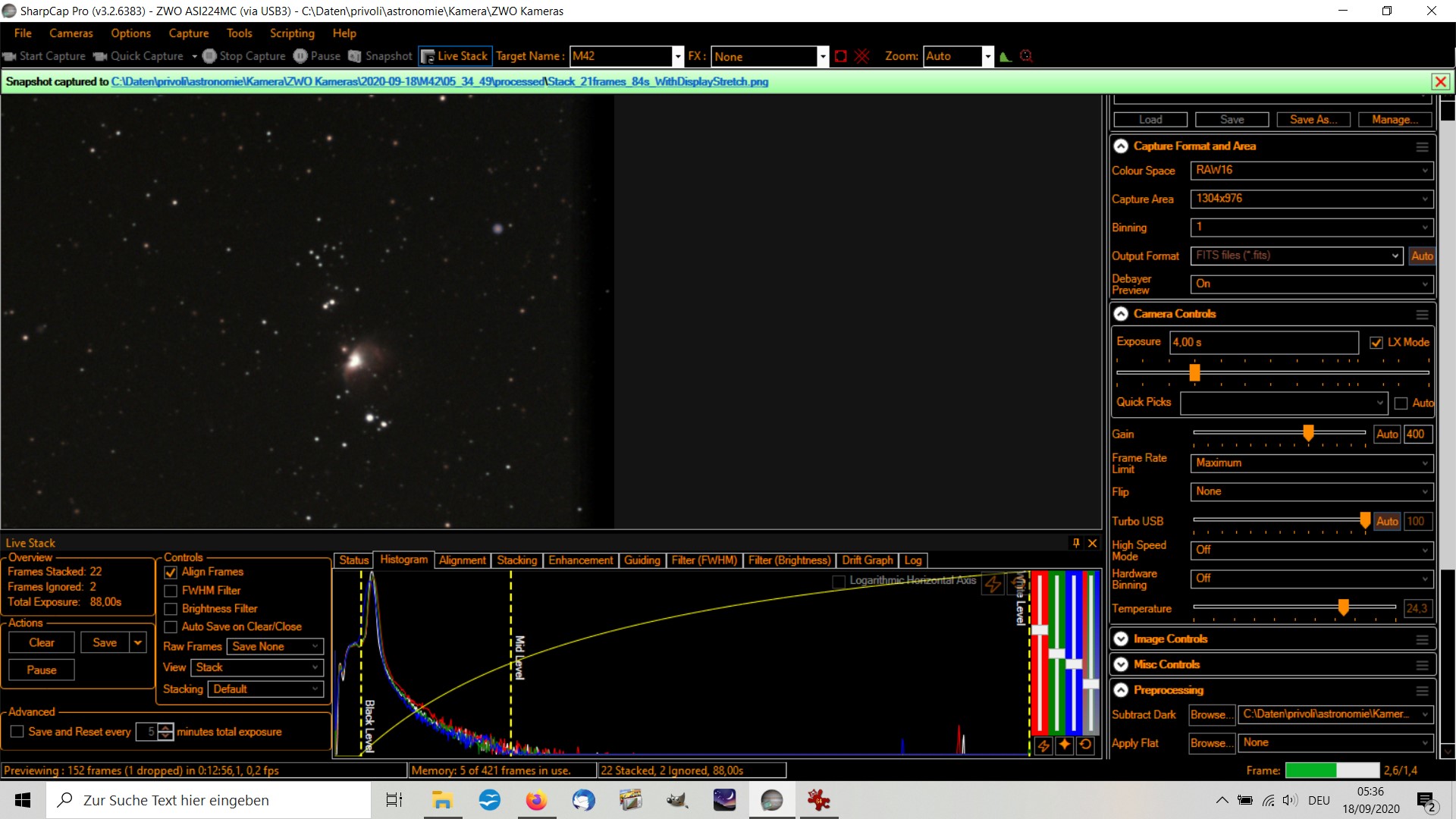1456x819 pixels.
Task: Open the Colour Space dropdown
Action: click(1312, 171)
